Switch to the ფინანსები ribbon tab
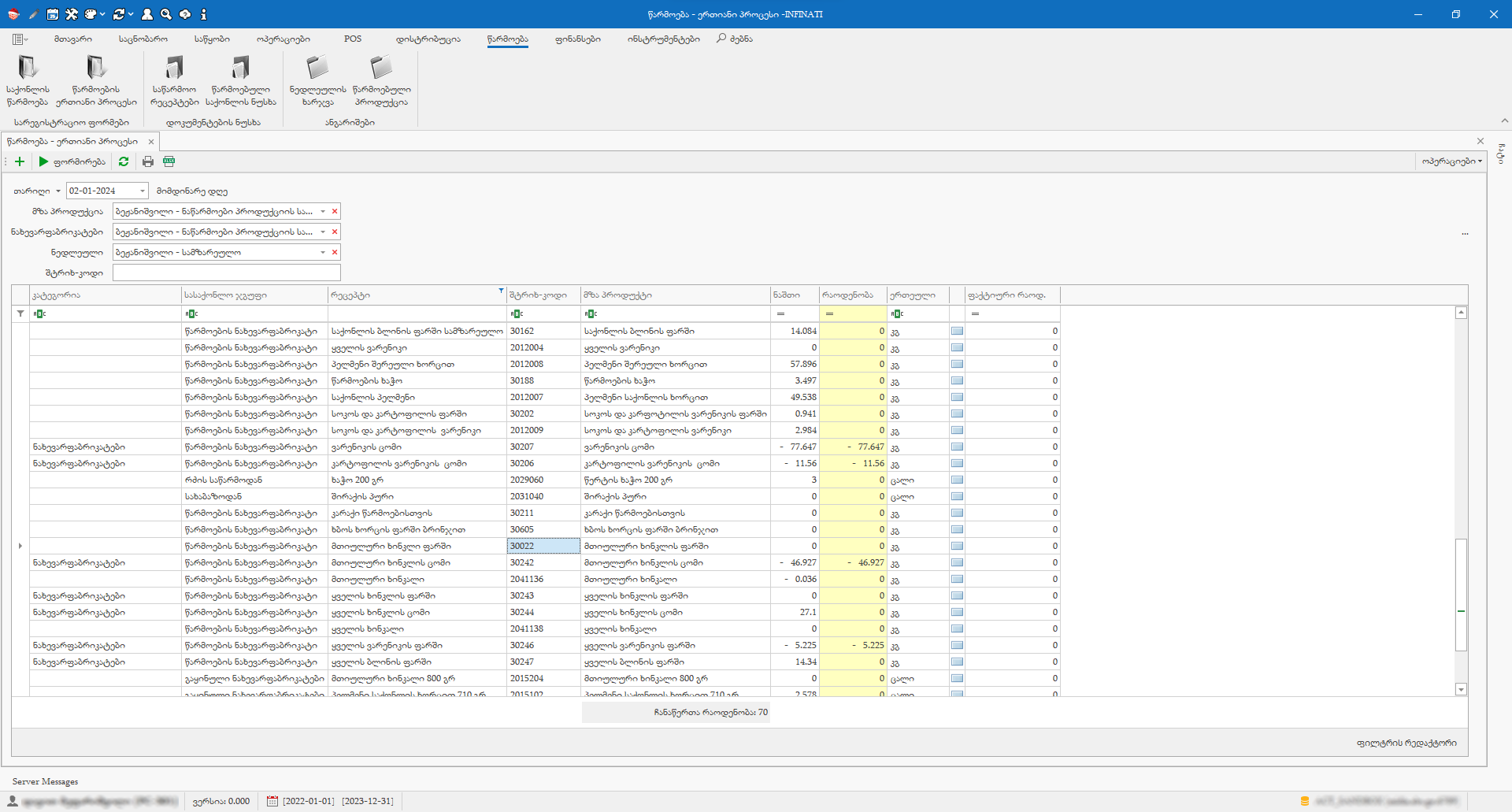1512x812 pixels. [x=577, y=39]
